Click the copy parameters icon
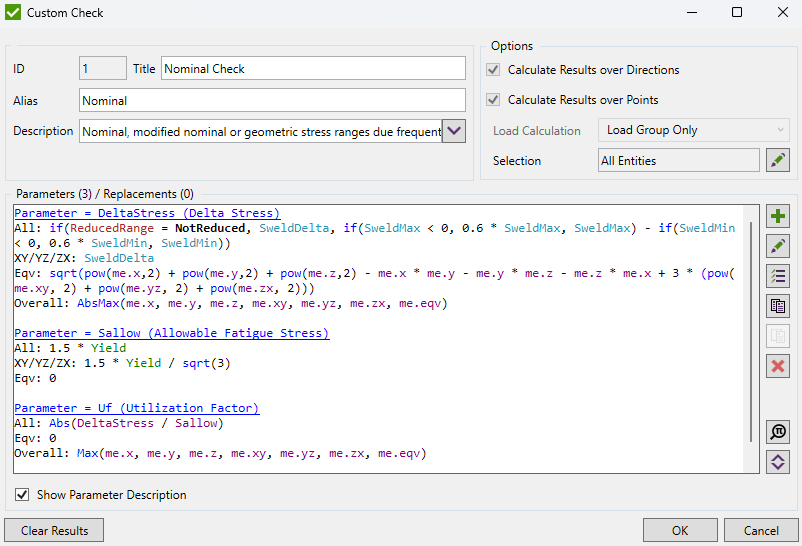Image resolution: width=802 pixels, height=546 pixels. tap(777, 306)
